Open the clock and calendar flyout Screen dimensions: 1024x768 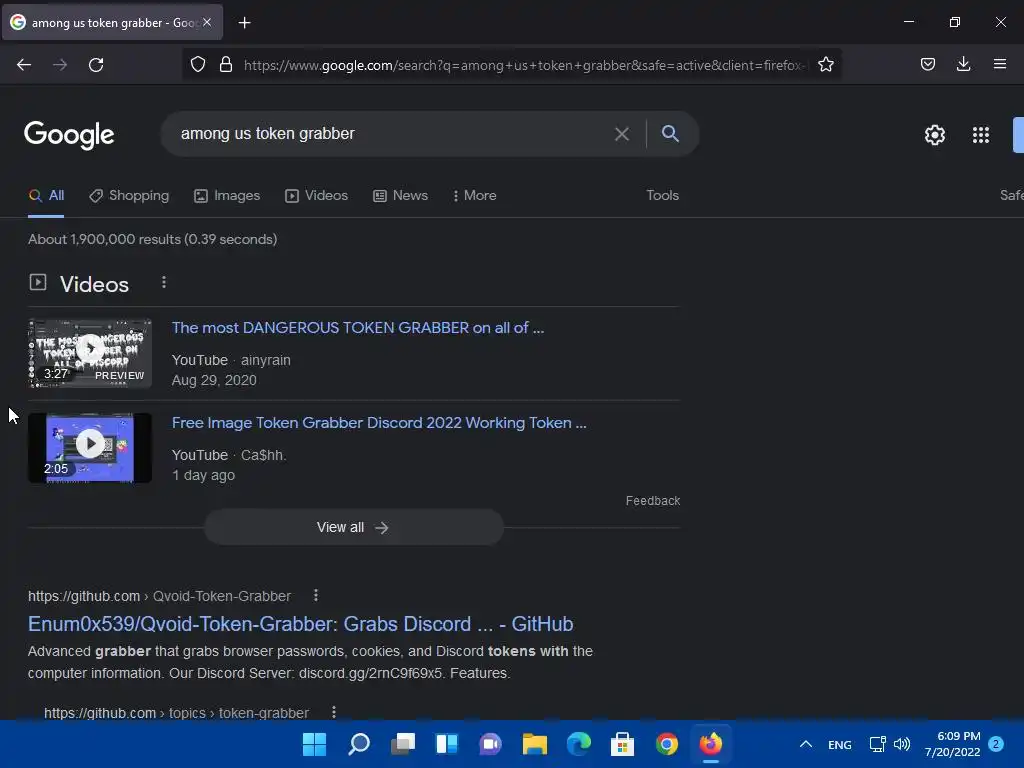tap(952, 744)
